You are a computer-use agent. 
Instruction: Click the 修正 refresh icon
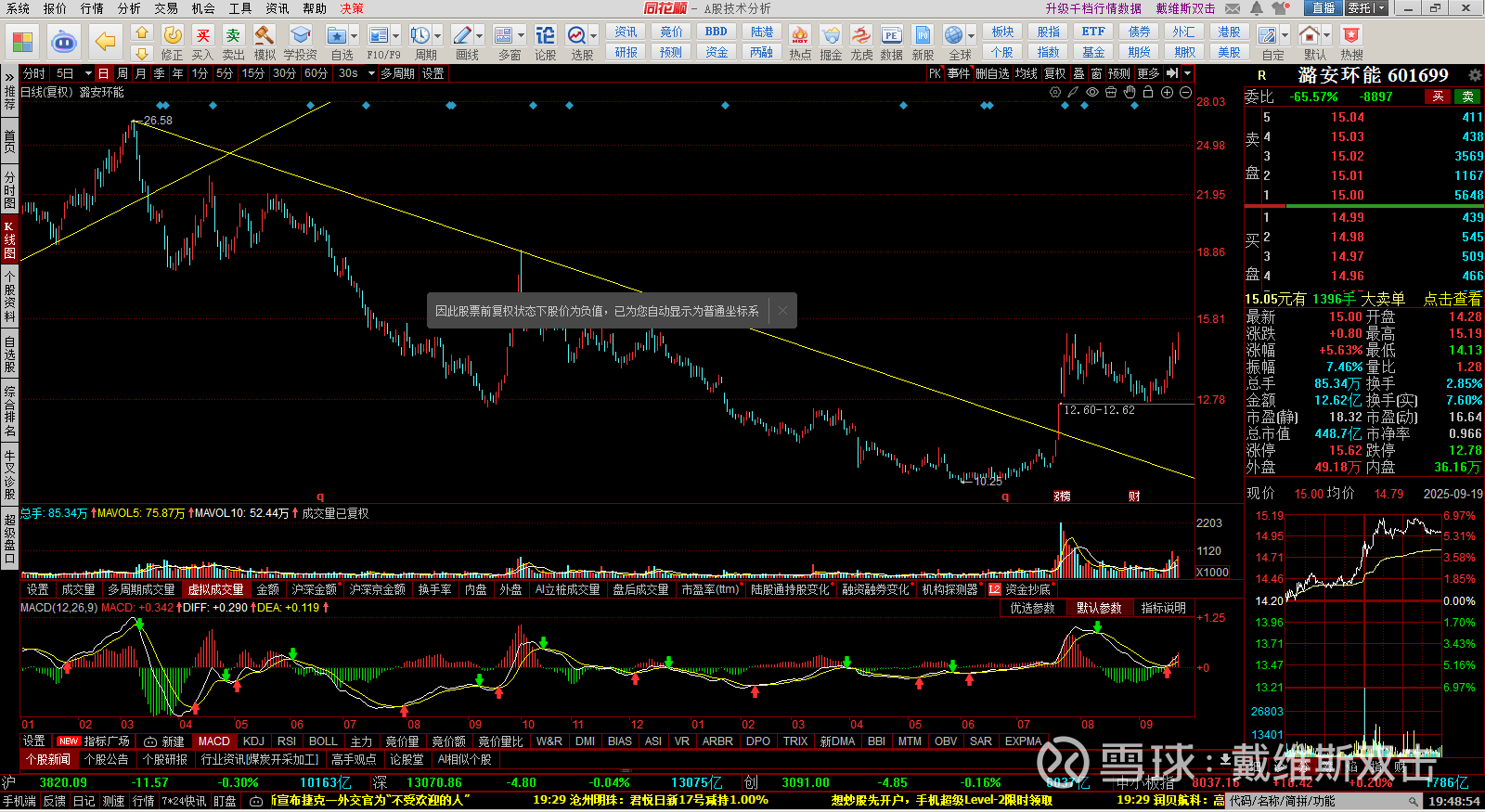(173, 35)
